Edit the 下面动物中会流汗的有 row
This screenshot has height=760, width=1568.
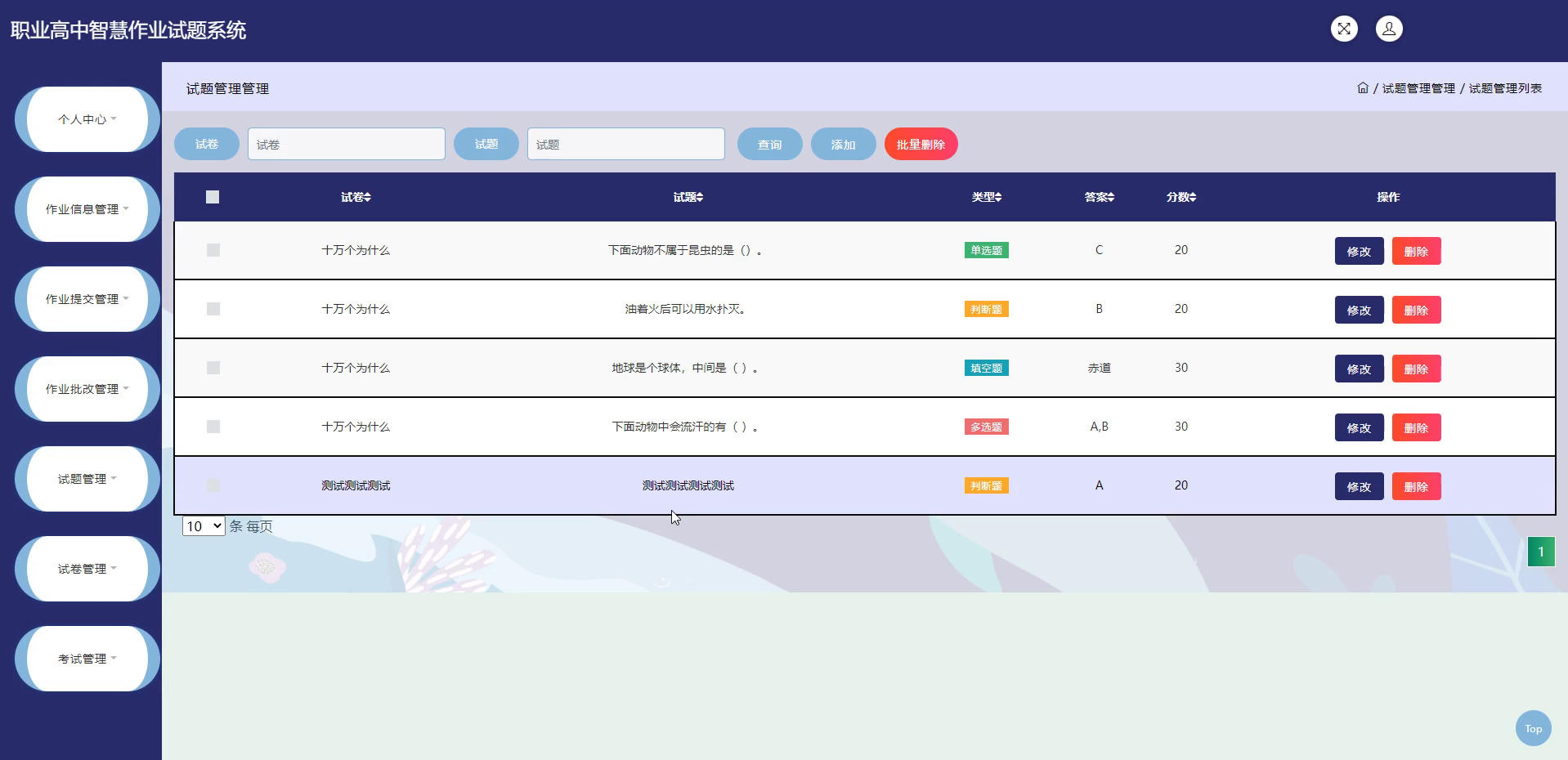[x=1359, y=427]
